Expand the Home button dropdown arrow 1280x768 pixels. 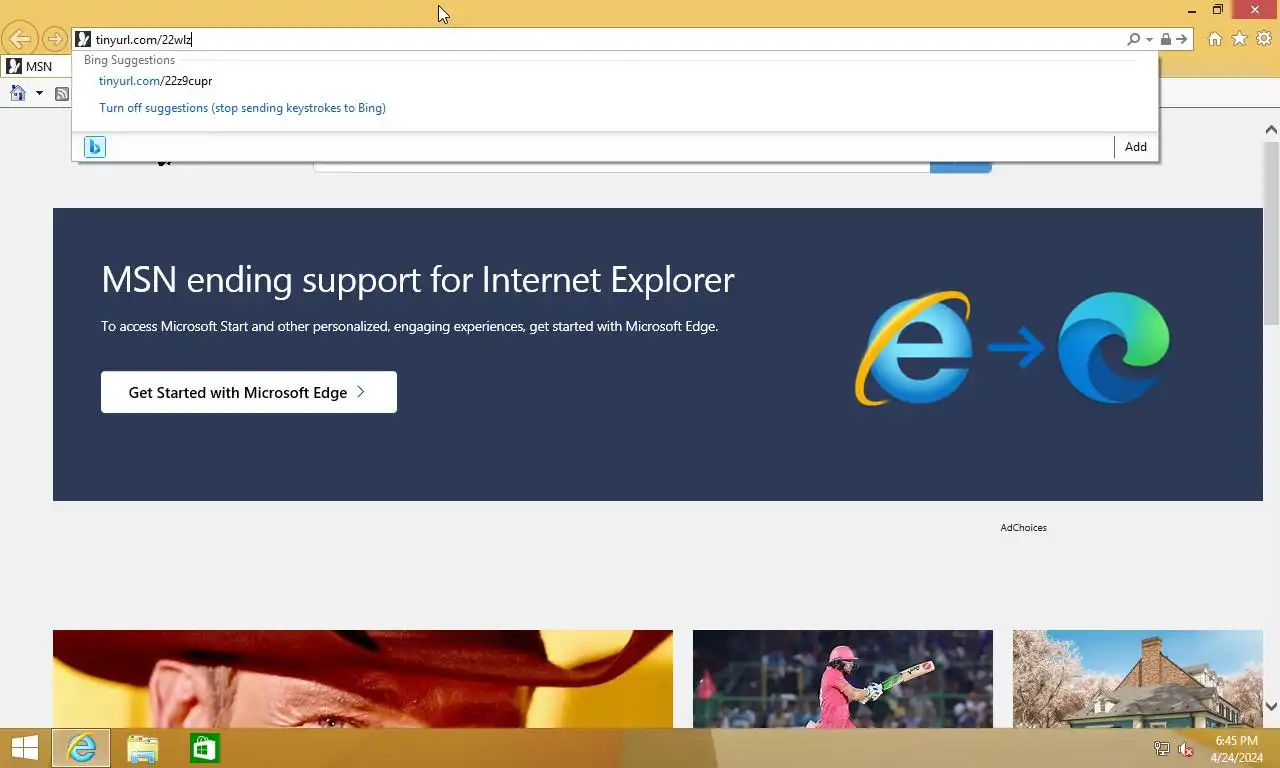(39, 93)
